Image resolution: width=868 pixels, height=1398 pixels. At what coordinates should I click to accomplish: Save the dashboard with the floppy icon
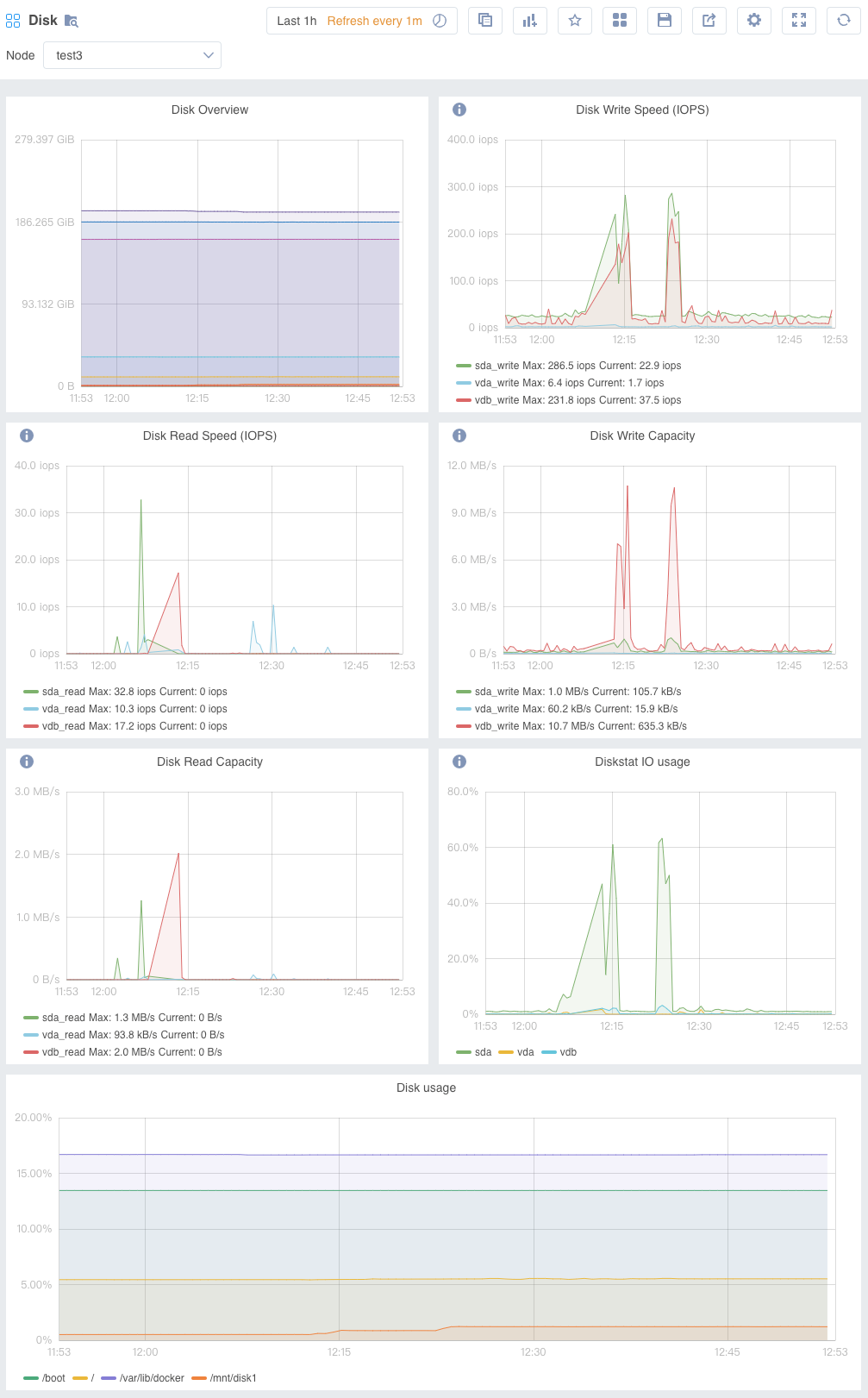[x=665, y=21]
